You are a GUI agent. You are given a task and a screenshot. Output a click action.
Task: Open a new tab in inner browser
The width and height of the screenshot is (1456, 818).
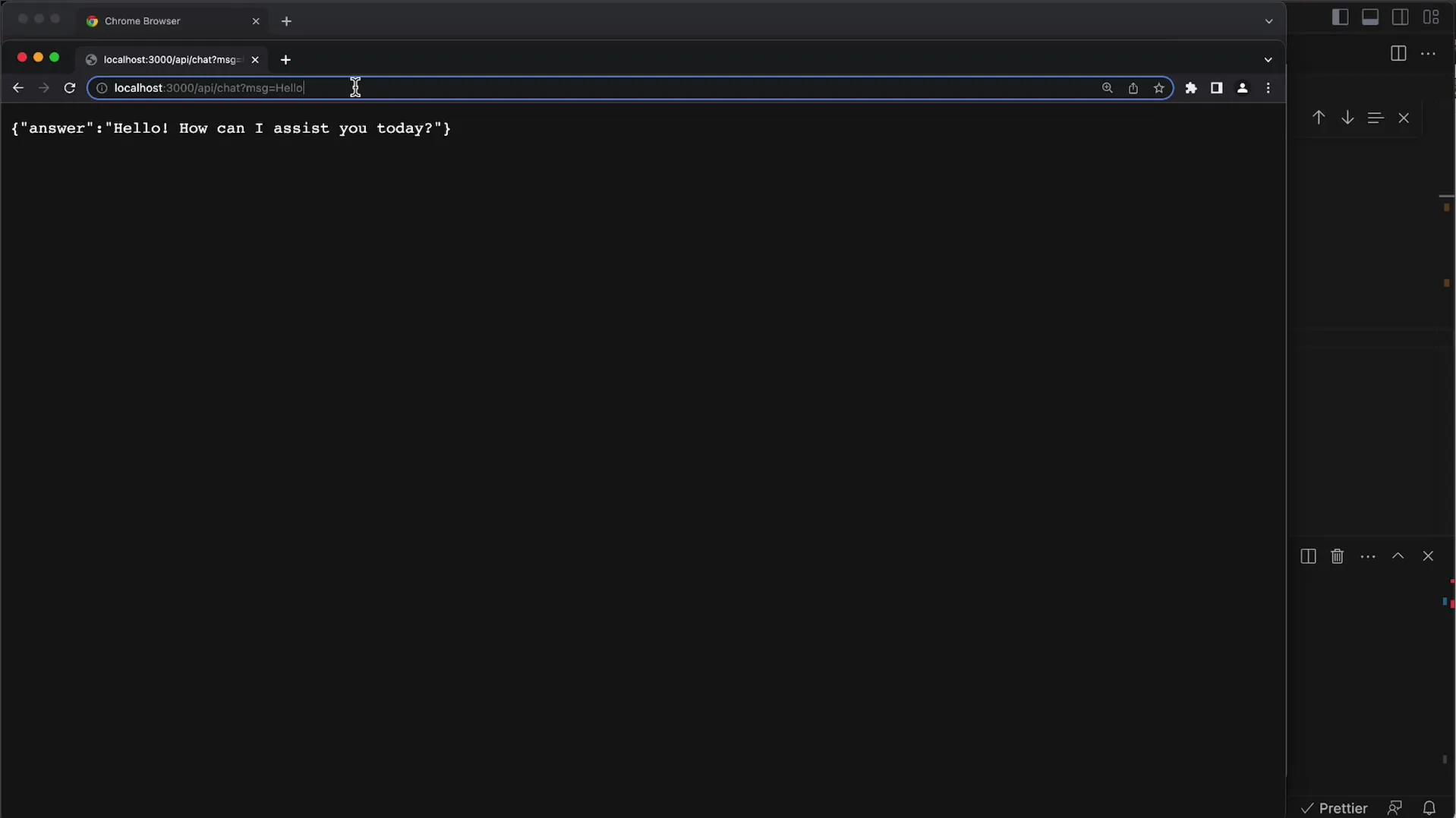(285, 59)
